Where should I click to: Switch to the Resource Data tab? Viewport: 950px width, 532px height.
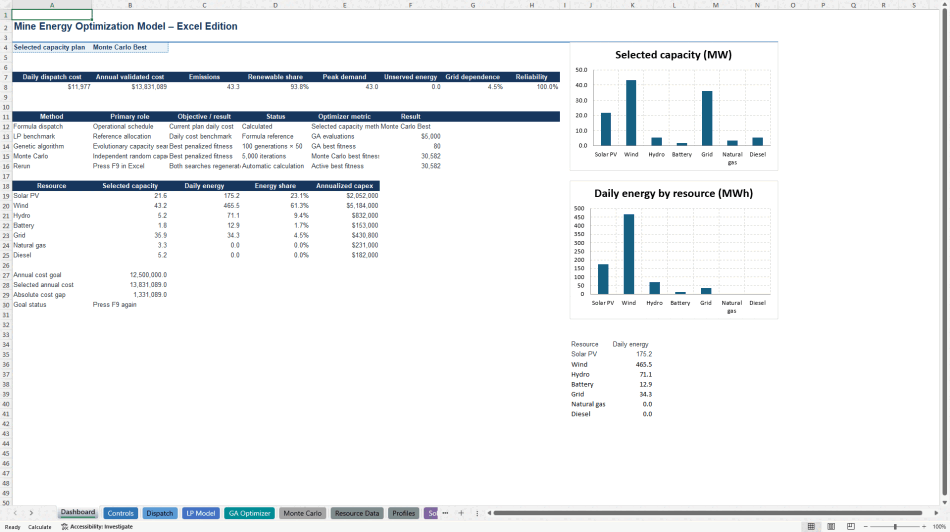click(357, 513)
